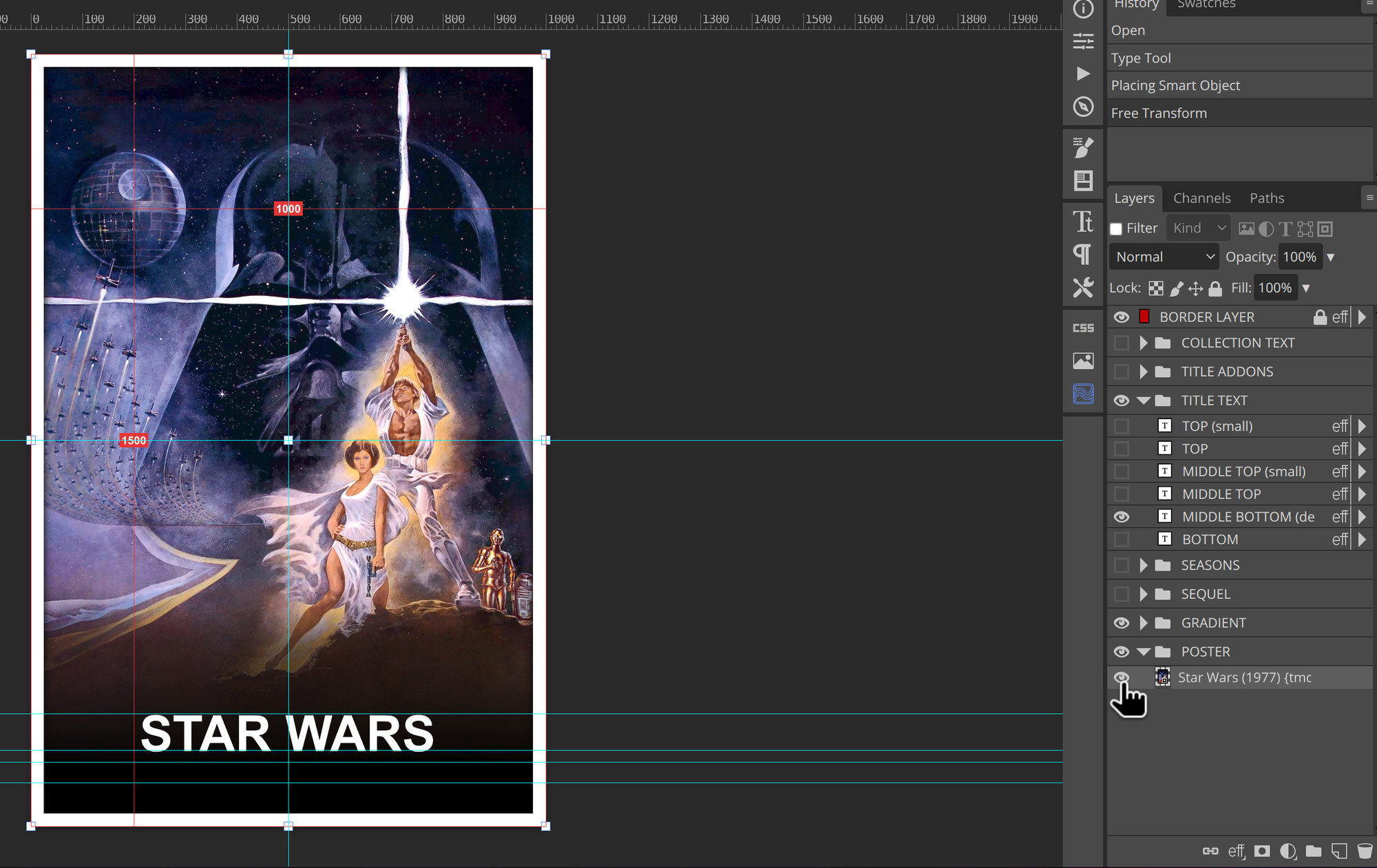Toggle lock all padlock icon
1377x868 pixels.
pos(1215,288)
